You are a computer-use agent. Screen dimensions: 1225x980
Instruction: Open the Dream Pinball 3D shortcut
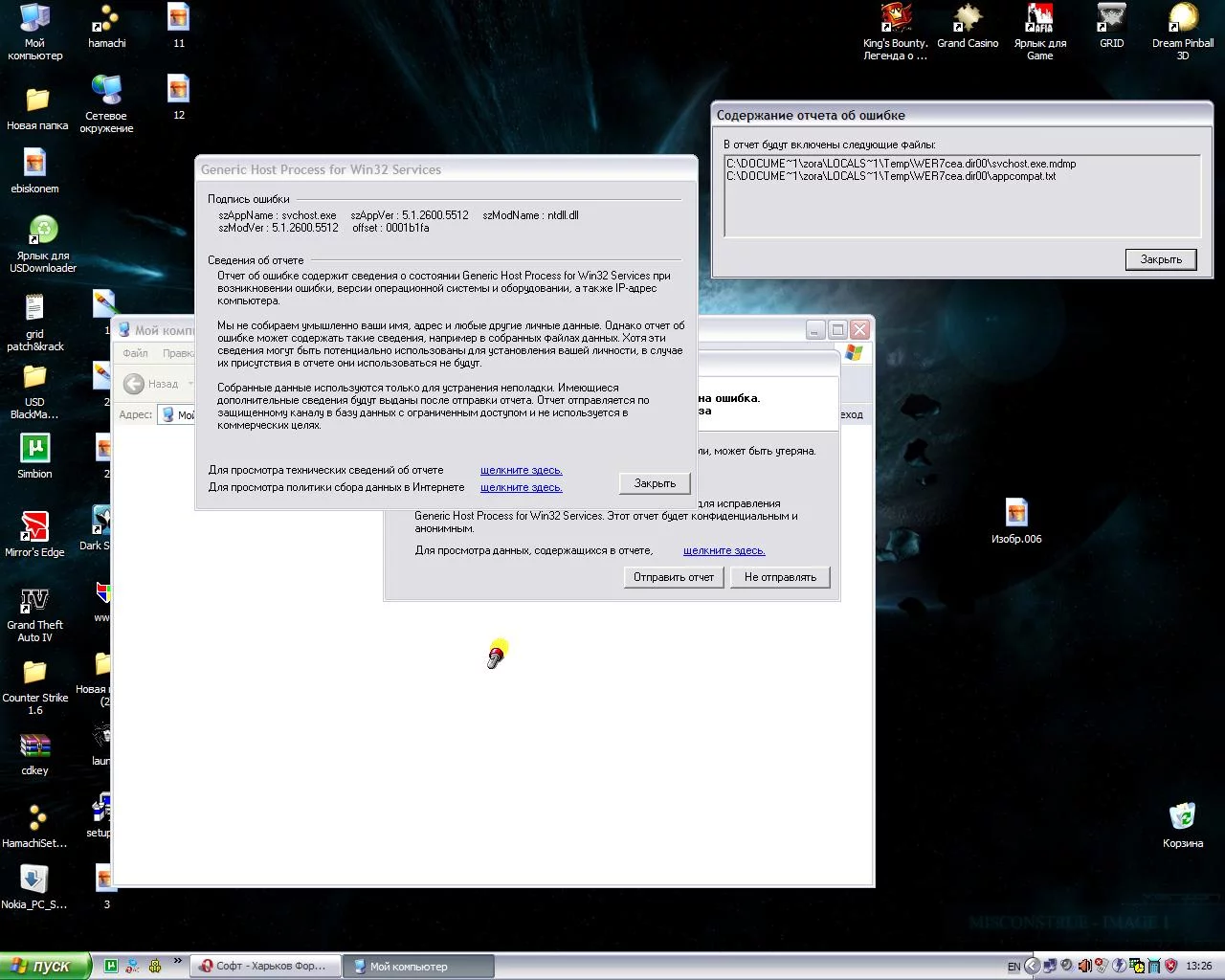point(1183,19)
